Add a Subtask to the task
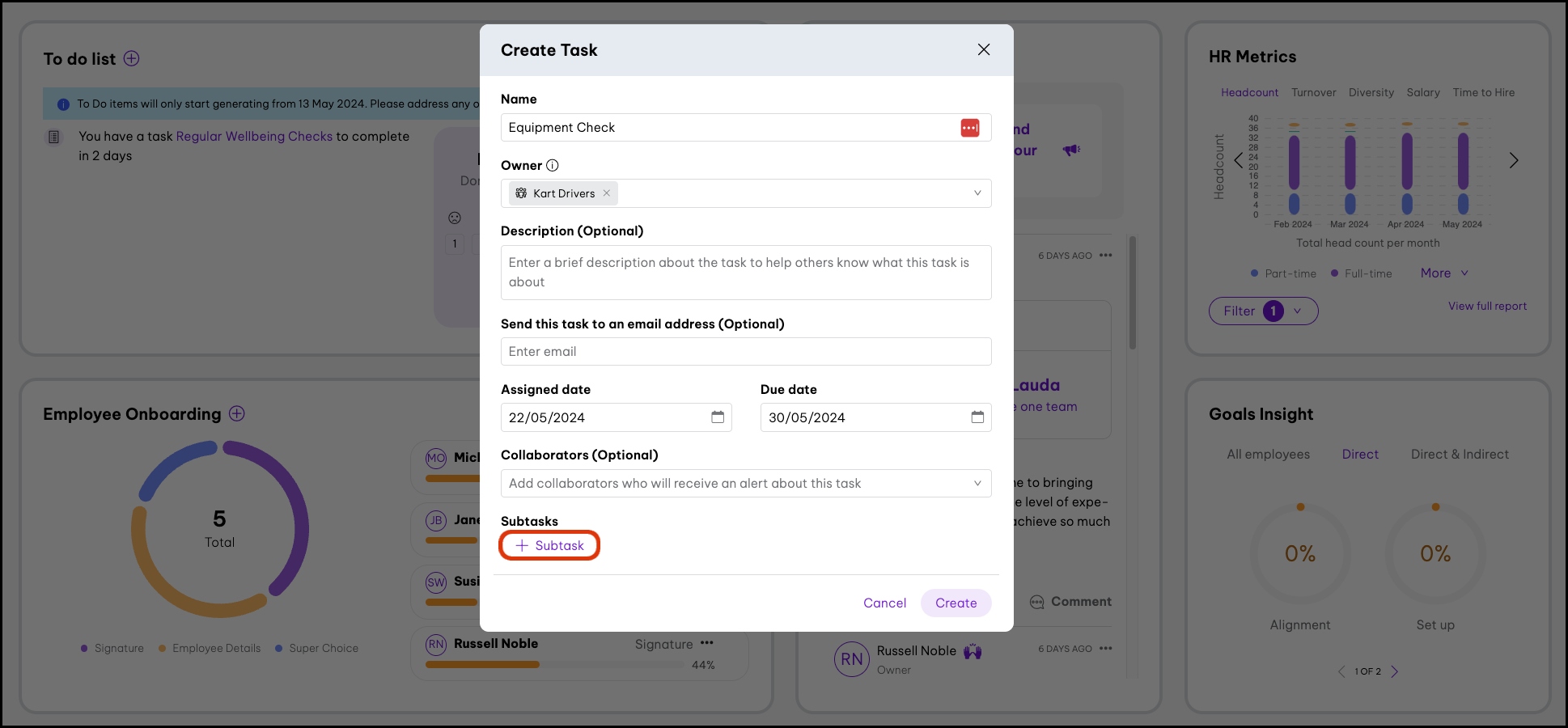Viewport: 1568px width, 728px height. click(x=550, y=546)
